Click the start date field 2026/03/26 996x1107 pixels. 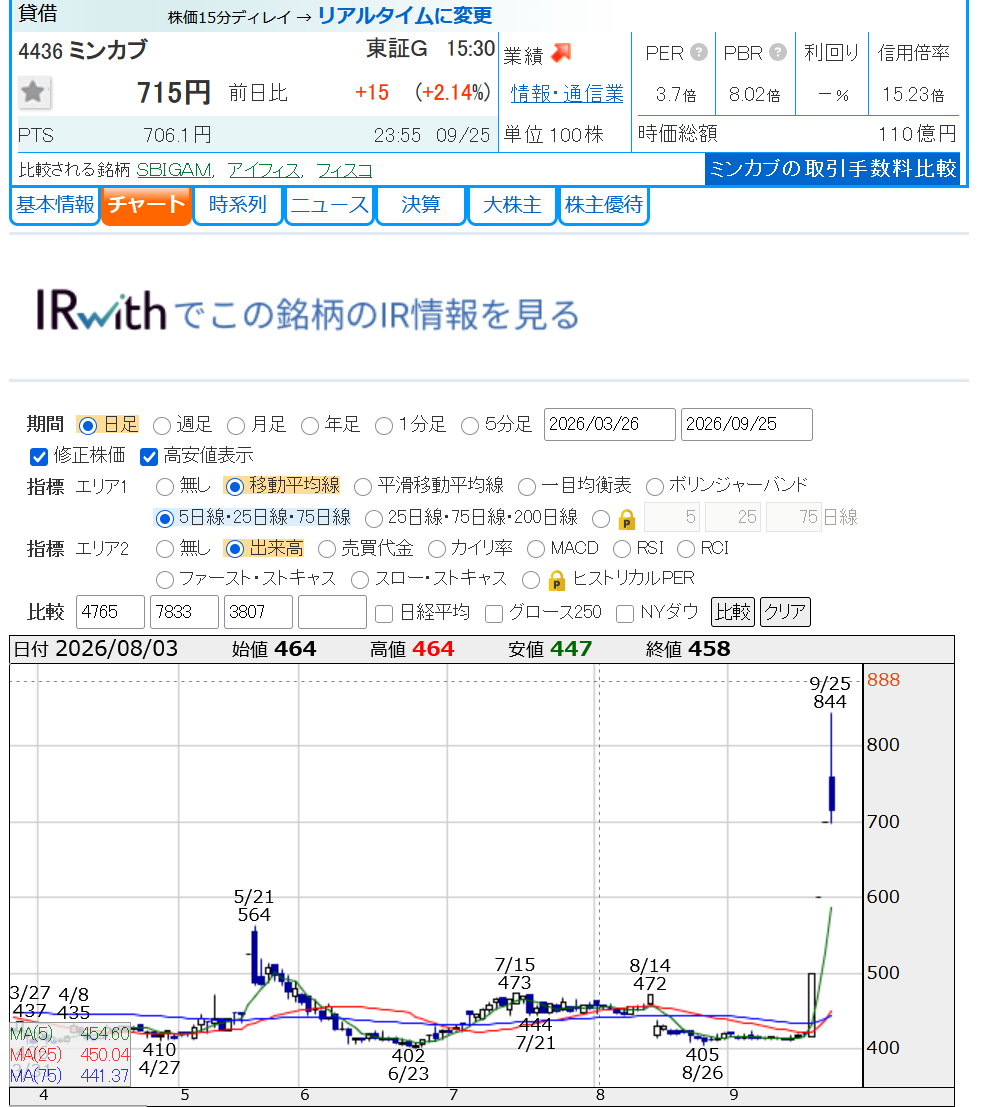pos(610,424)
